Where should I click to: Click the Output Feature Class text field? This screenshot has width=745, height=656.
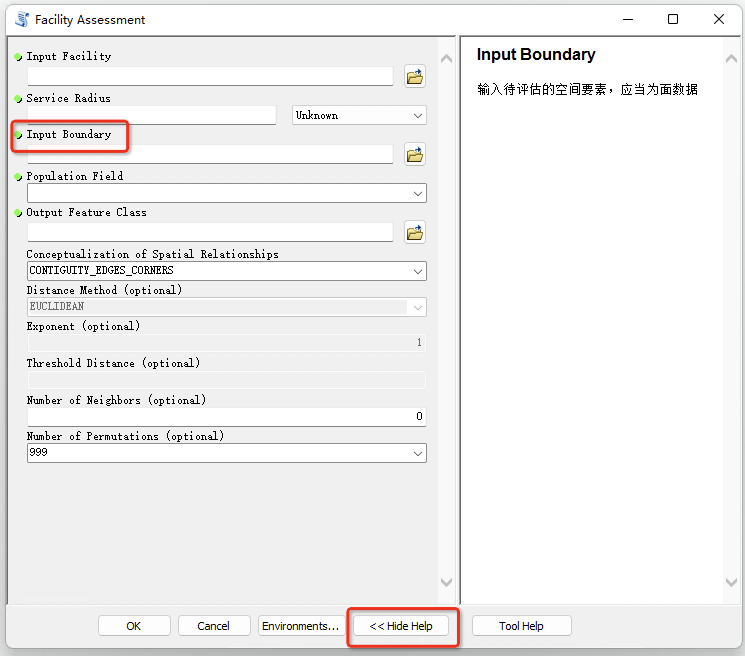coord(210,232)
